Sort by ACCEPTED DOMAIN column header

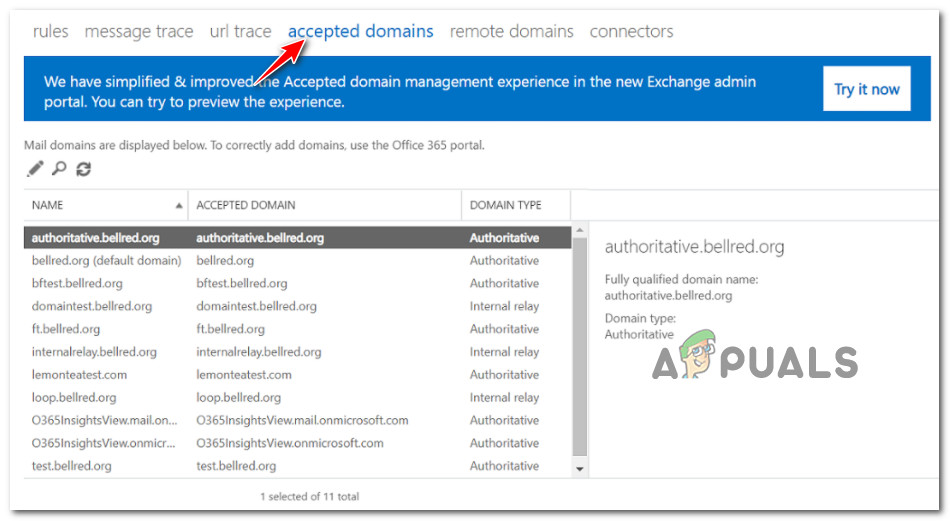[245, 205]
